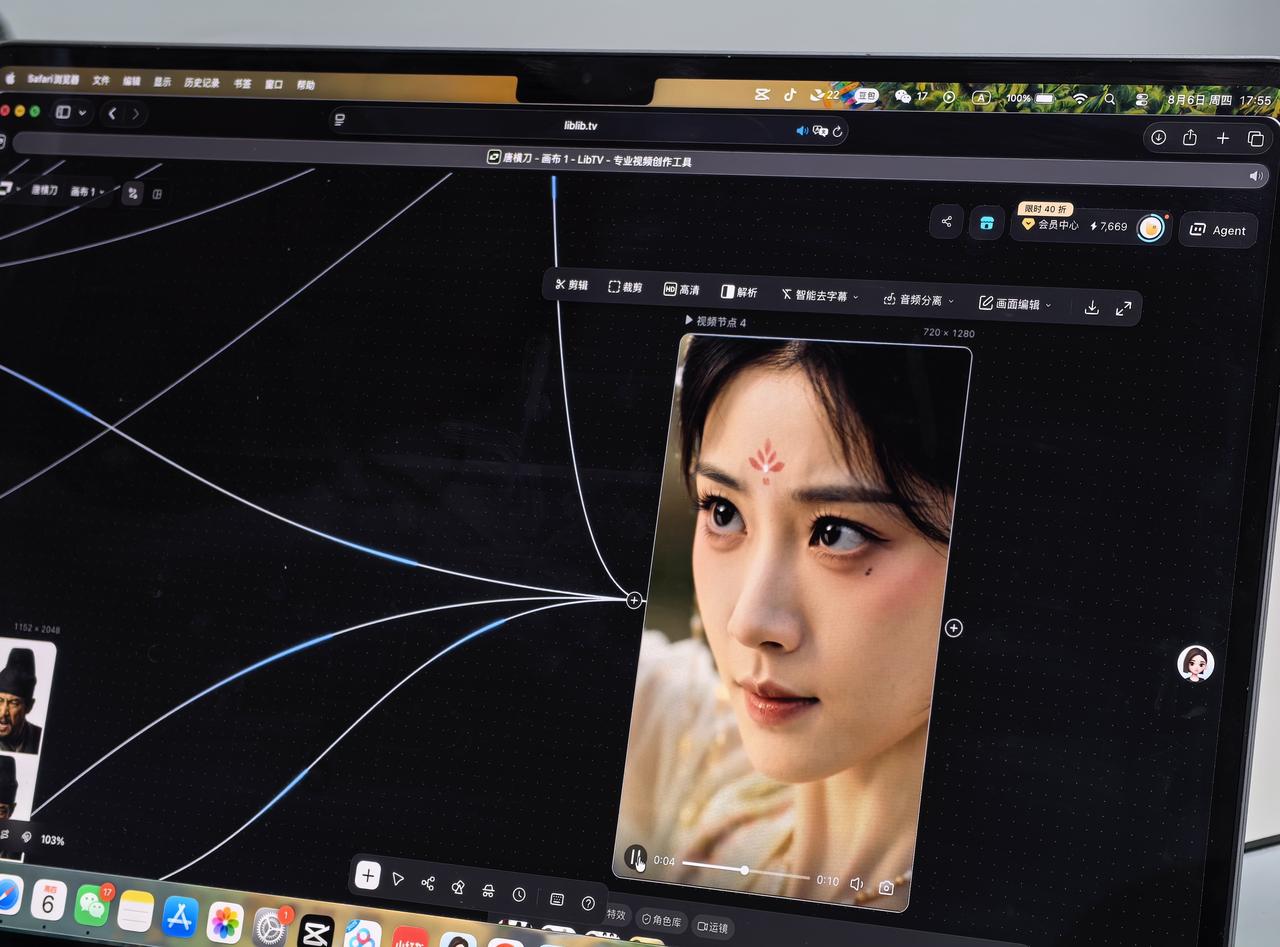Open the 历史记录 menu
Viewport: 1280px width, 947px height.
point(201,83)
